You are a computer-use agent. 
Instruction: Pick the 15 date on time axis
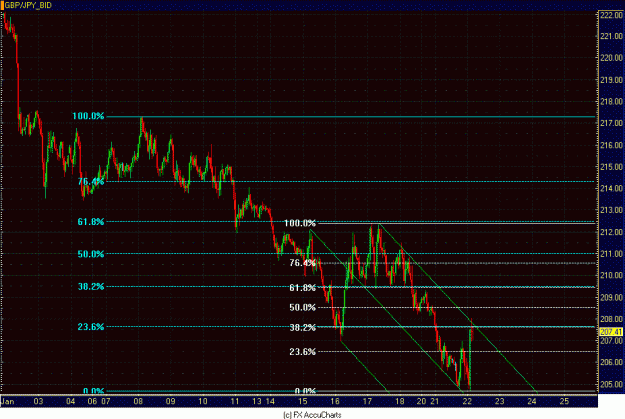click(x=303, y=401)
